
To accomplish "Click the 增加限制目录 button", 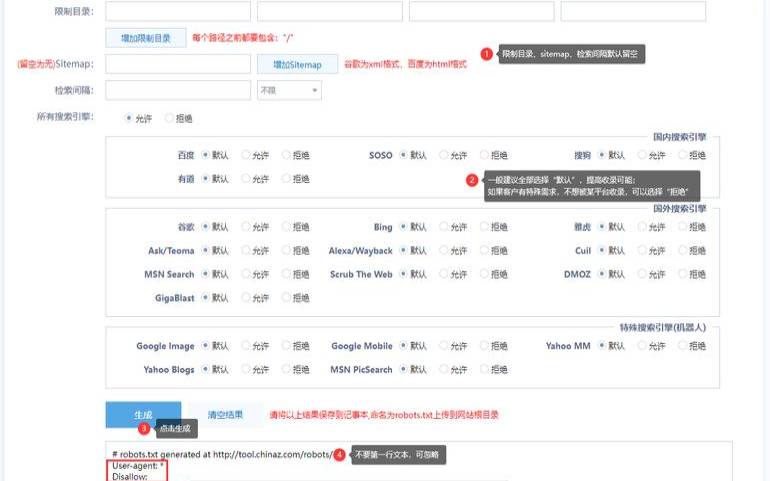I will pos(145,38).
